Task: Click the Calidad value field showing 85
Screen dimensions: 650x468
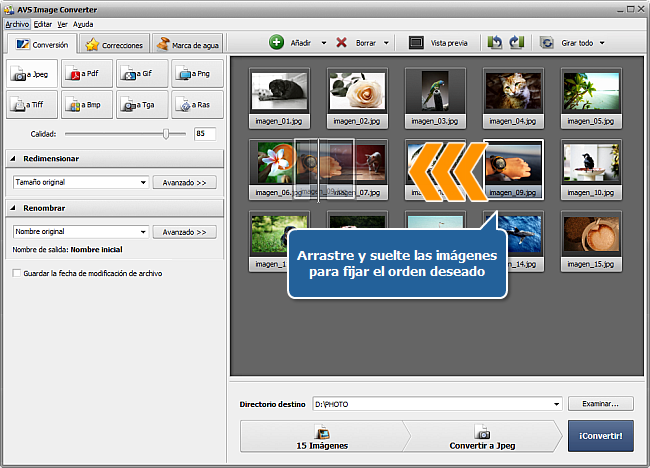Action: tap(205, 133)
